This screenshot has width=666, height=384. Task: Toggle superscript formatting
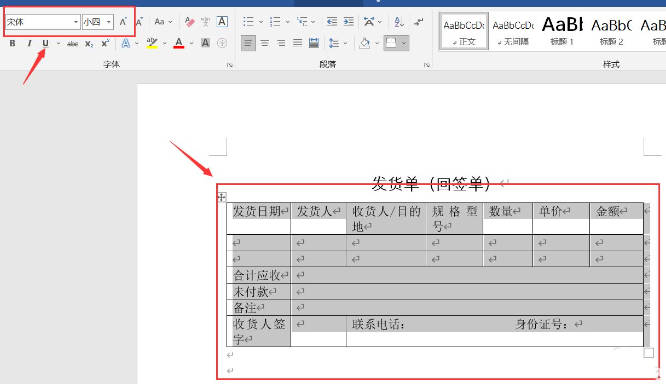point(105,43)
